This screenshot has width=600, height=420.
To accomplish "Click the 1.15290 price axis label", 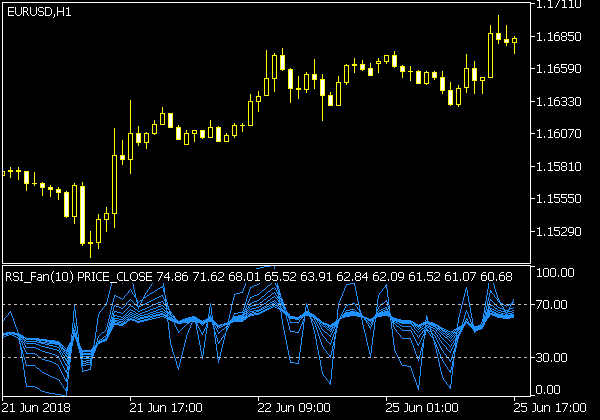I will [x=559, y=232].
